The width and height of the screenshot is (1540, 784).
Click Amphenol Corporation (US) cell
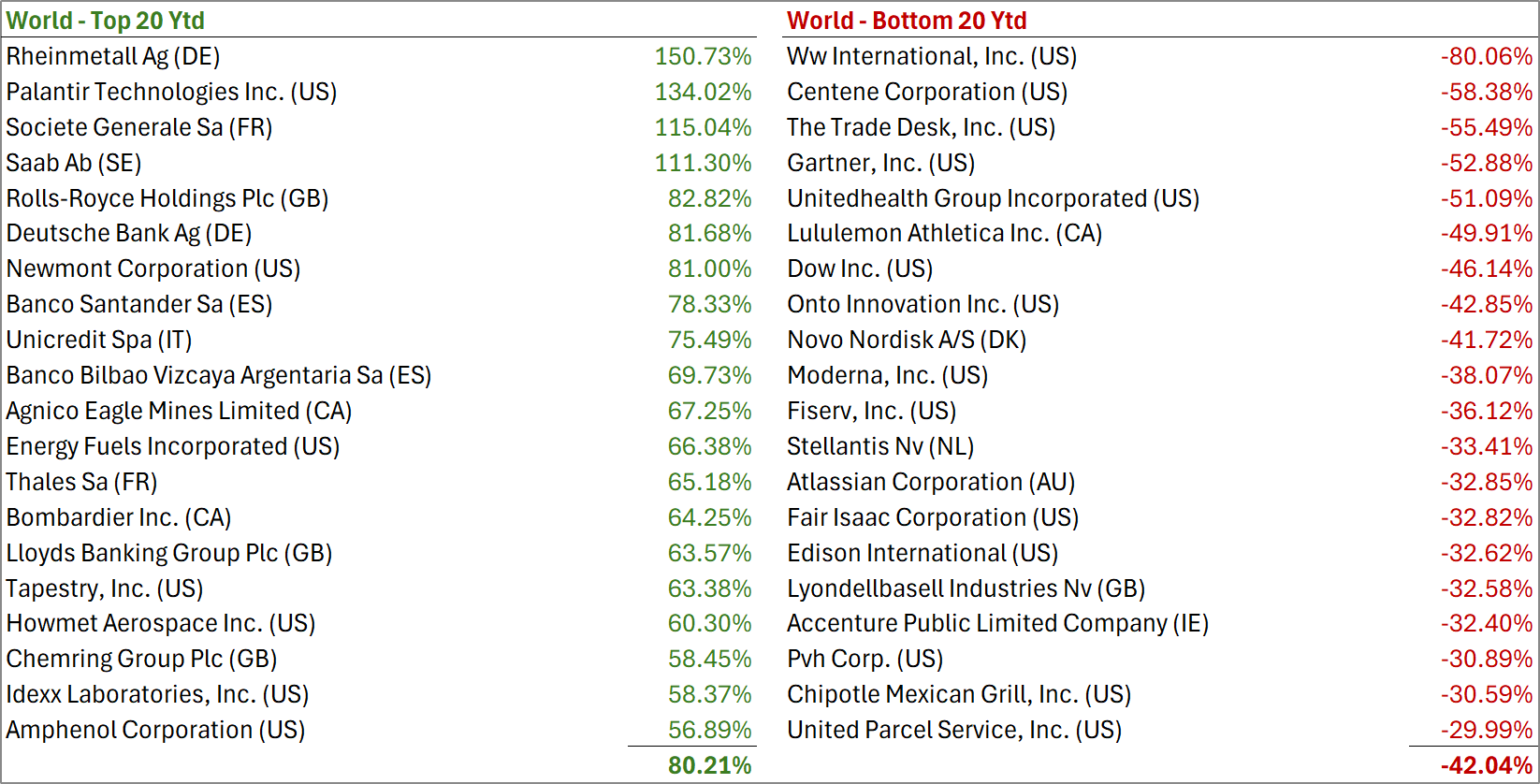[155, 730]
